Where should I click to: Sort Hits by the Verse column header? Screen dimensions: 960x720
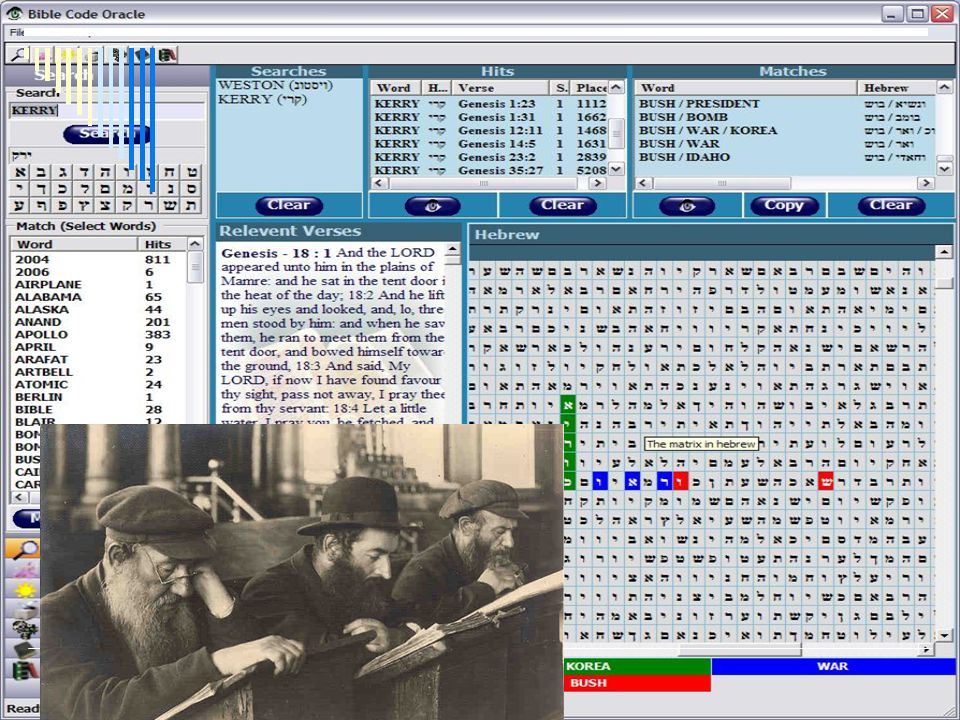[x=500, y=88]
